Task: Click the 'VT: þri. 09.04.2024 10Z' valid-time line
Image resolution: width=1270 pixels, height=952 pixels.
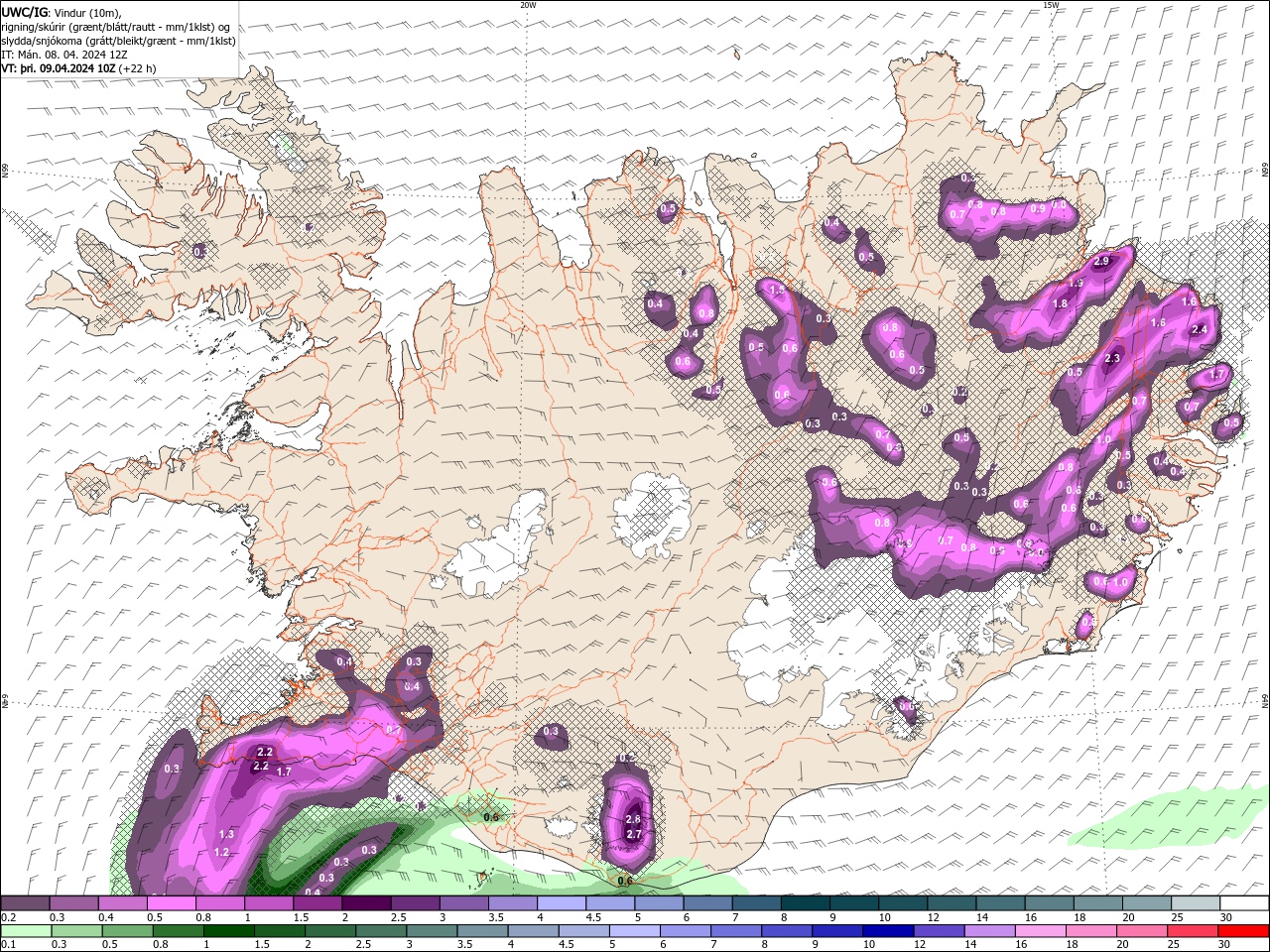Action: [78, 68]
